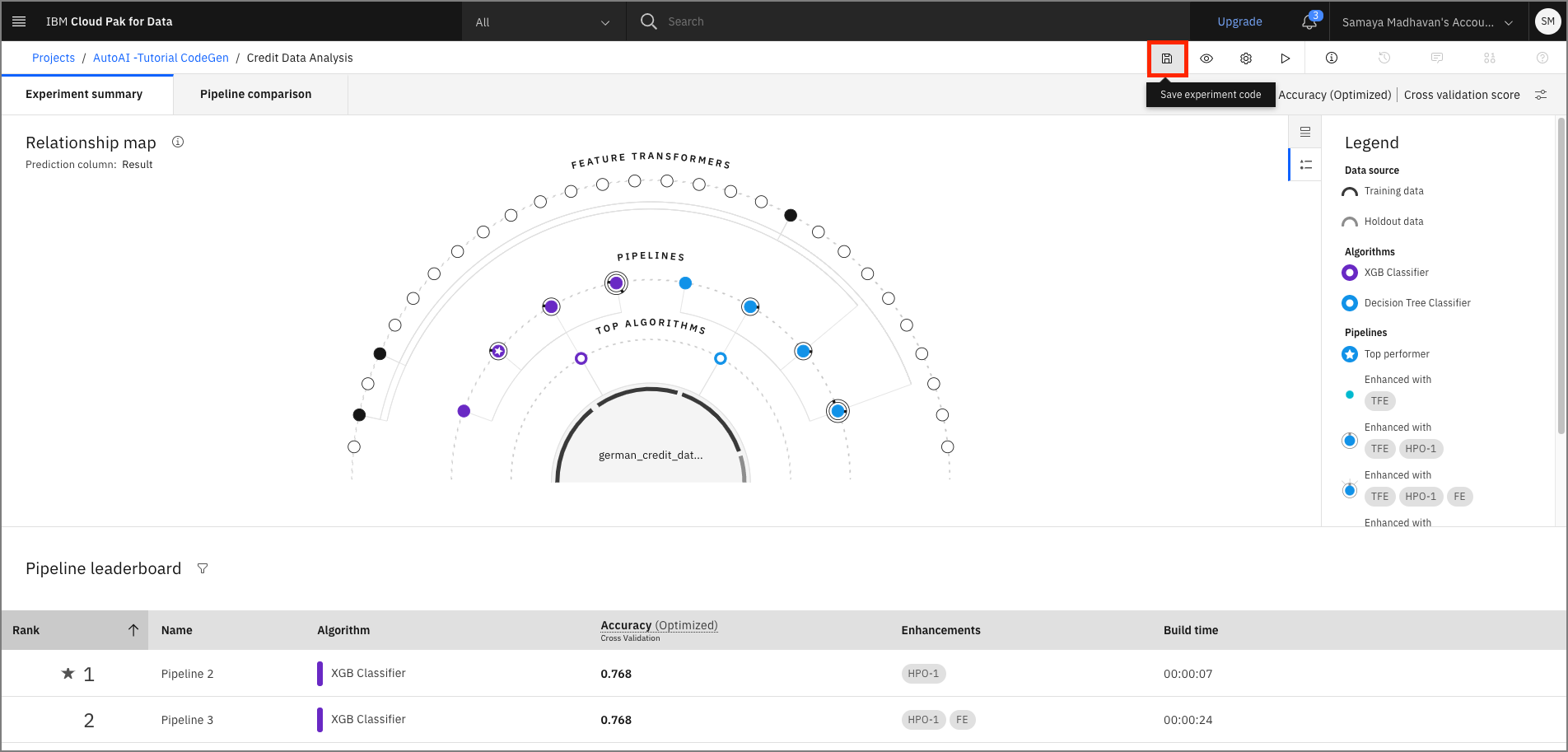The height and width of the screenshot is (752, 1568).
Task: Click the Algorithm column header
Action: click(343, 630)
